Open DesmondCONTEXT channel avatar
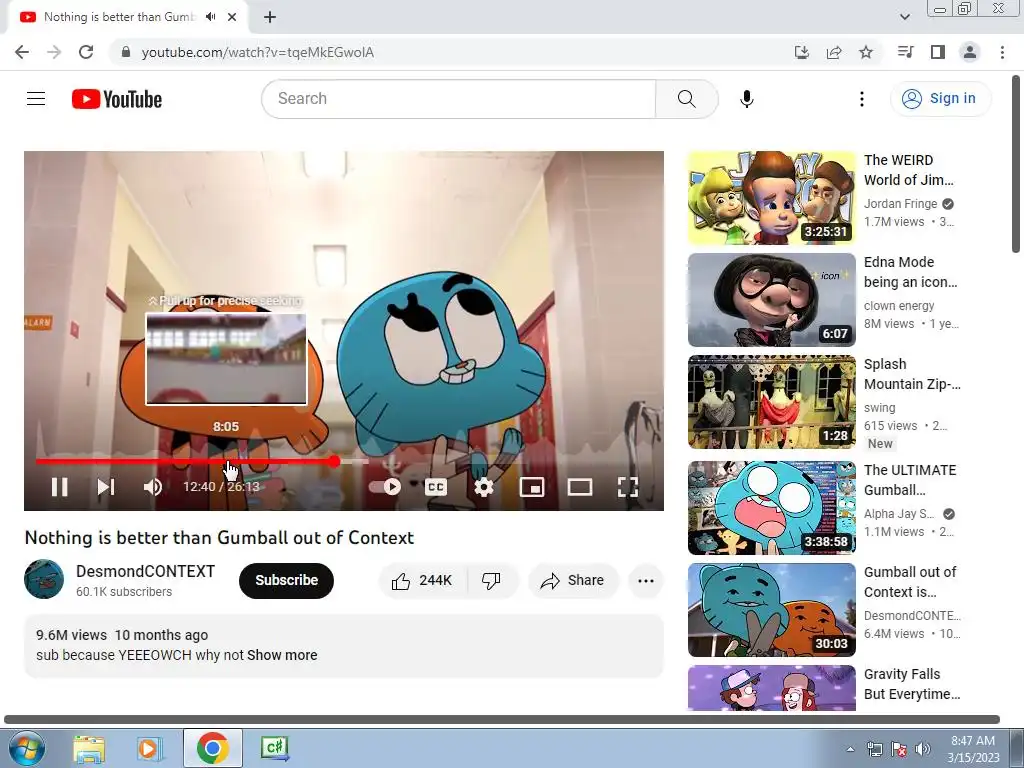The width and height of the screenshot is (1024, 768). point(44,579)
